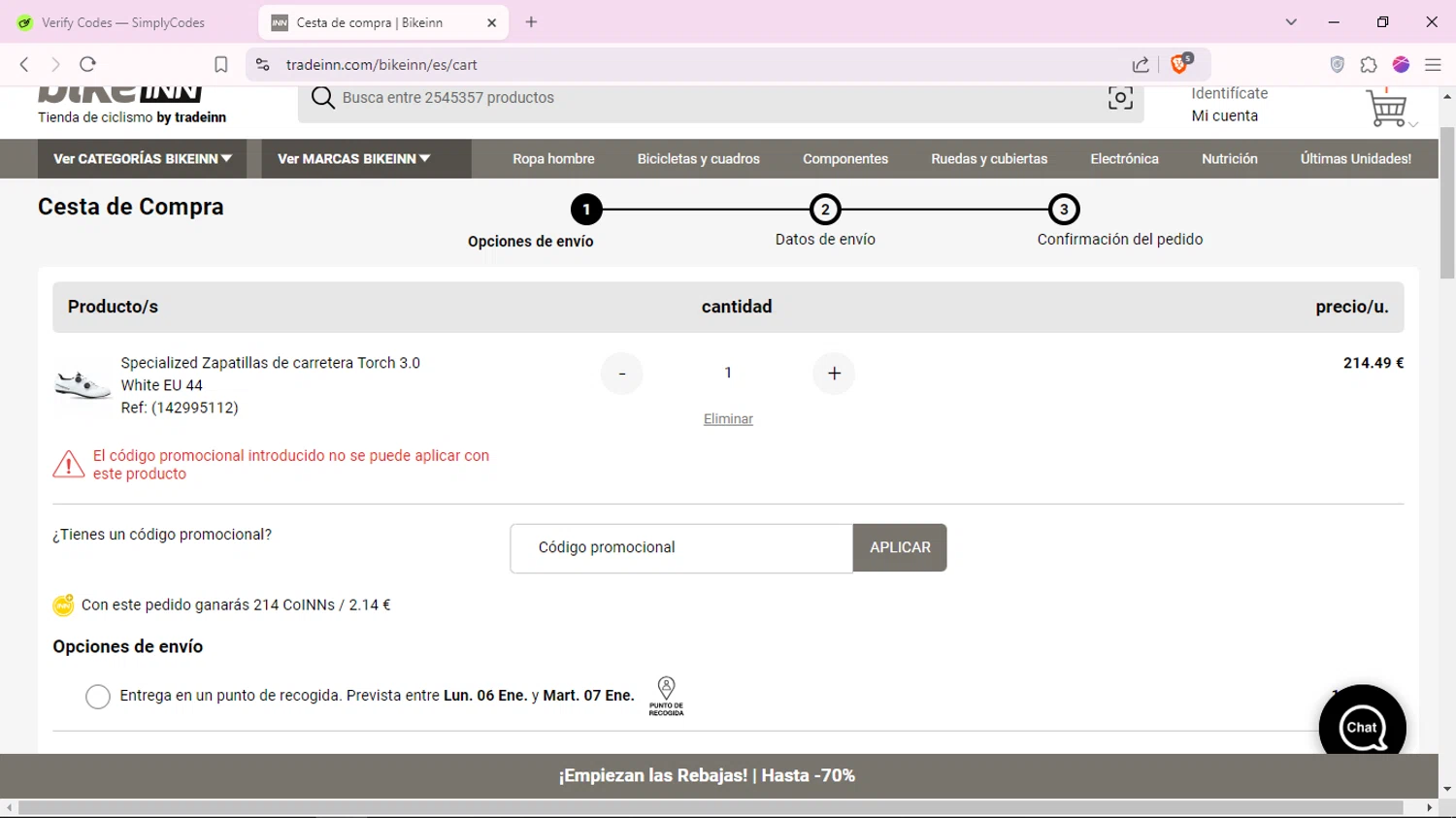1456x818 pixels.
Task: Click the CoINNs coin icon
Action: [63, 605]
